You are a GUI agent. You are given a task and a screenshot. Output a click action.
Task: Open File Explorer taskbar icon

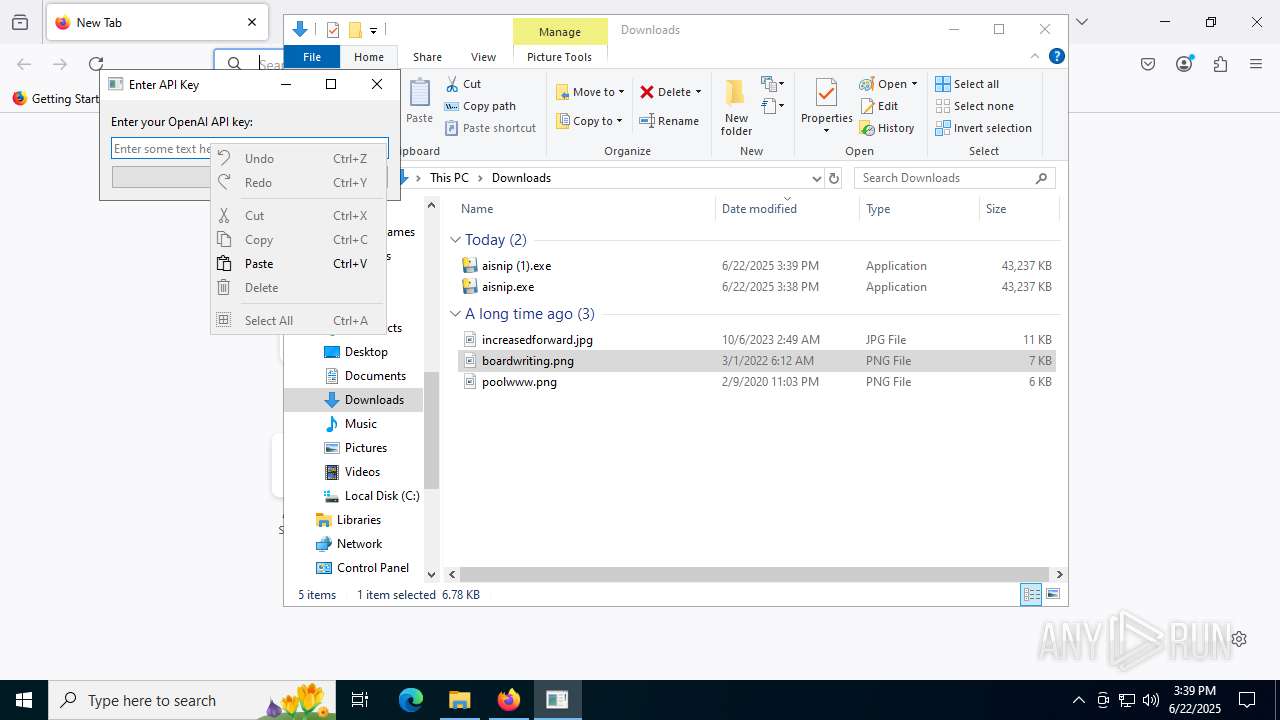(x=460, y=700)
